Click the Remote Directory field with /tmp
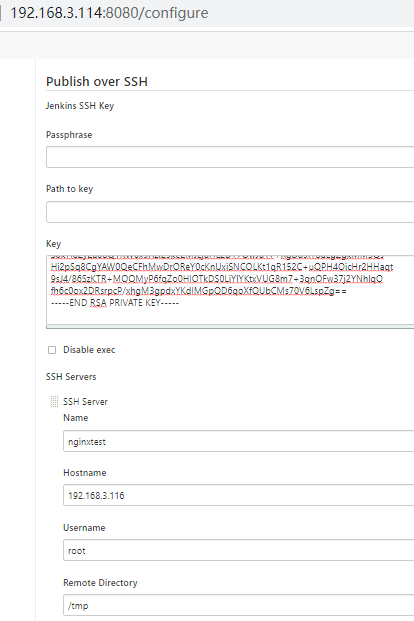This screenshot has width=414, height=621. 238,605
